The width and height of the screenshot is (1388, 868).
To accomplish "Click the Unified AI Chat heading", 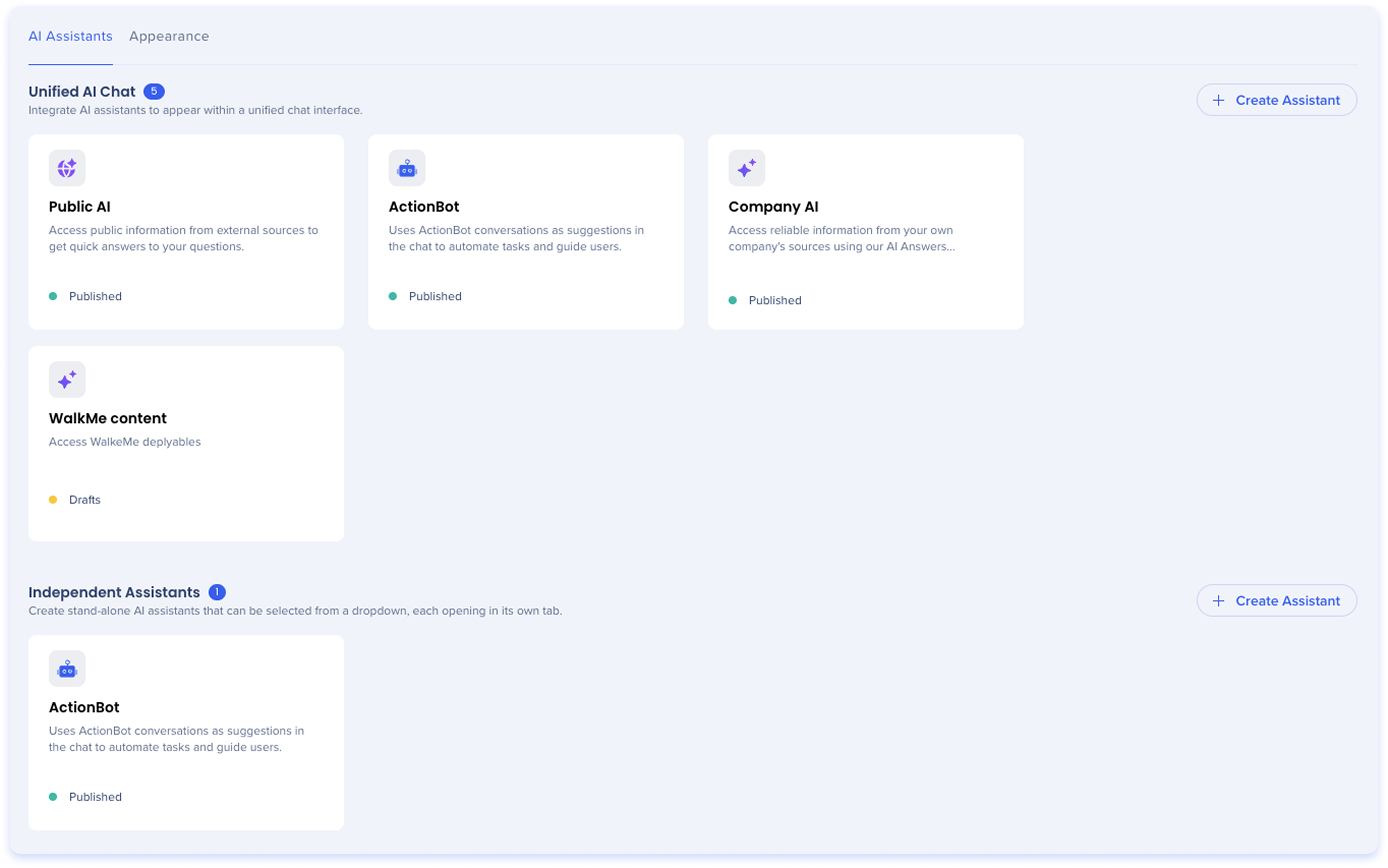I will 82,92.
